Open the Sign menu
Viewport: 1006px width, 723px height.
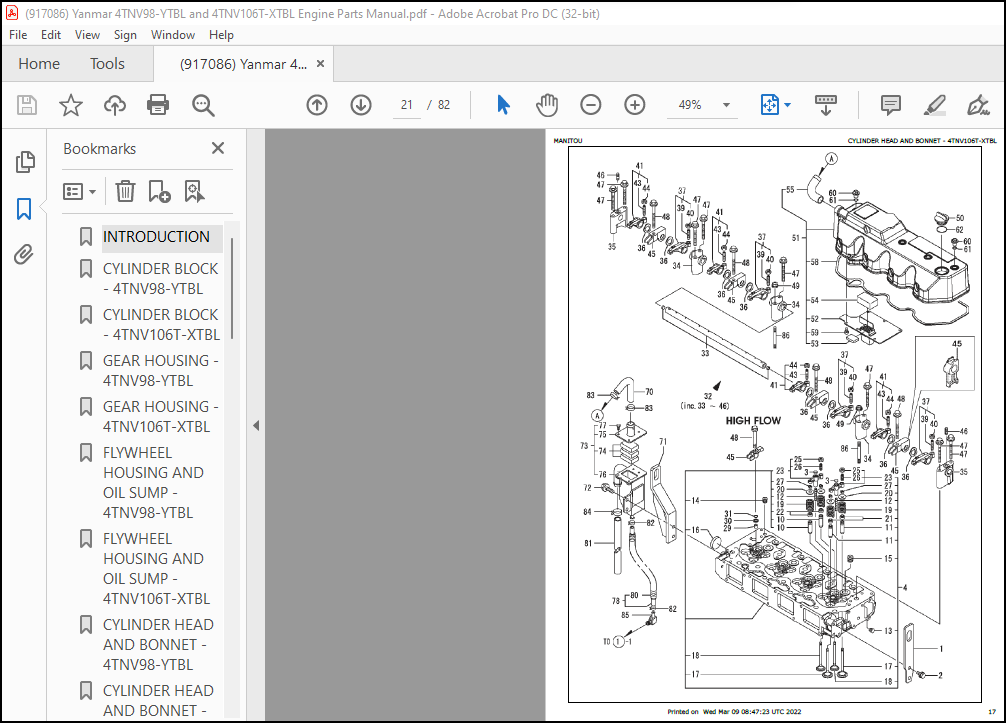(x=125, y=35)
